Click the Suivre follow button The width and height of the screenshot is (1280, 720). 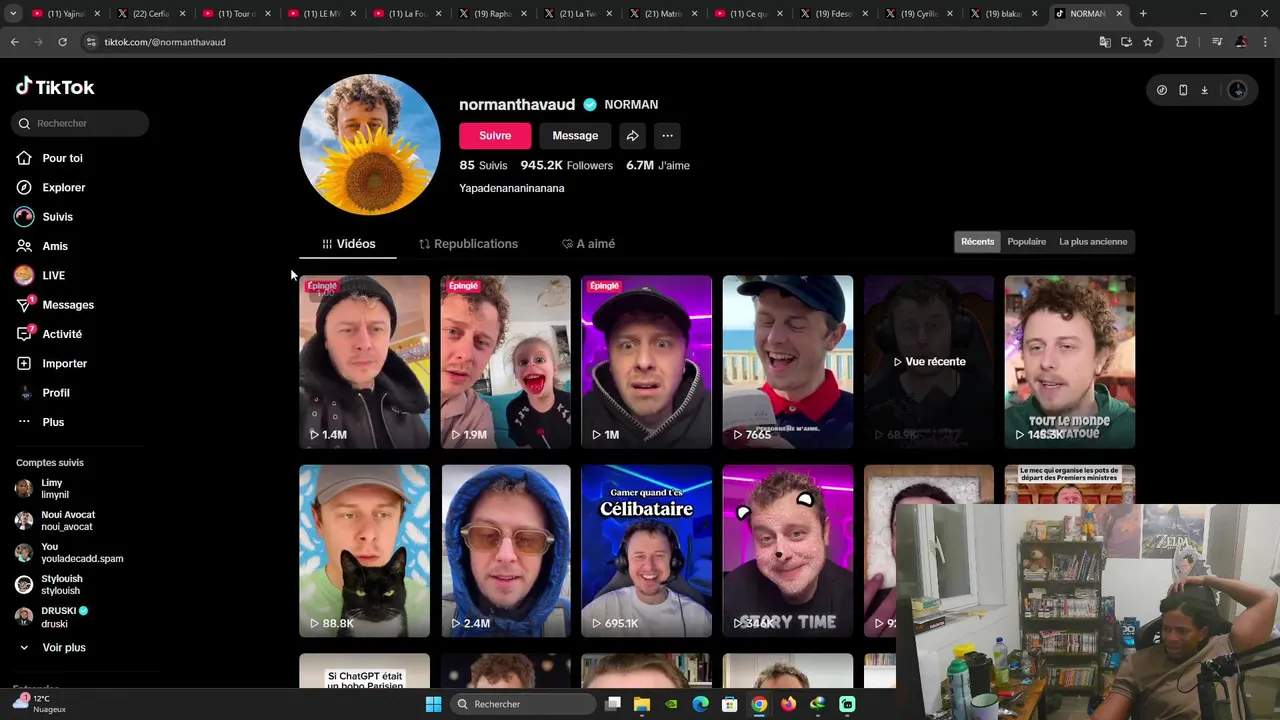pyautogui.click(x=495, y=136)
